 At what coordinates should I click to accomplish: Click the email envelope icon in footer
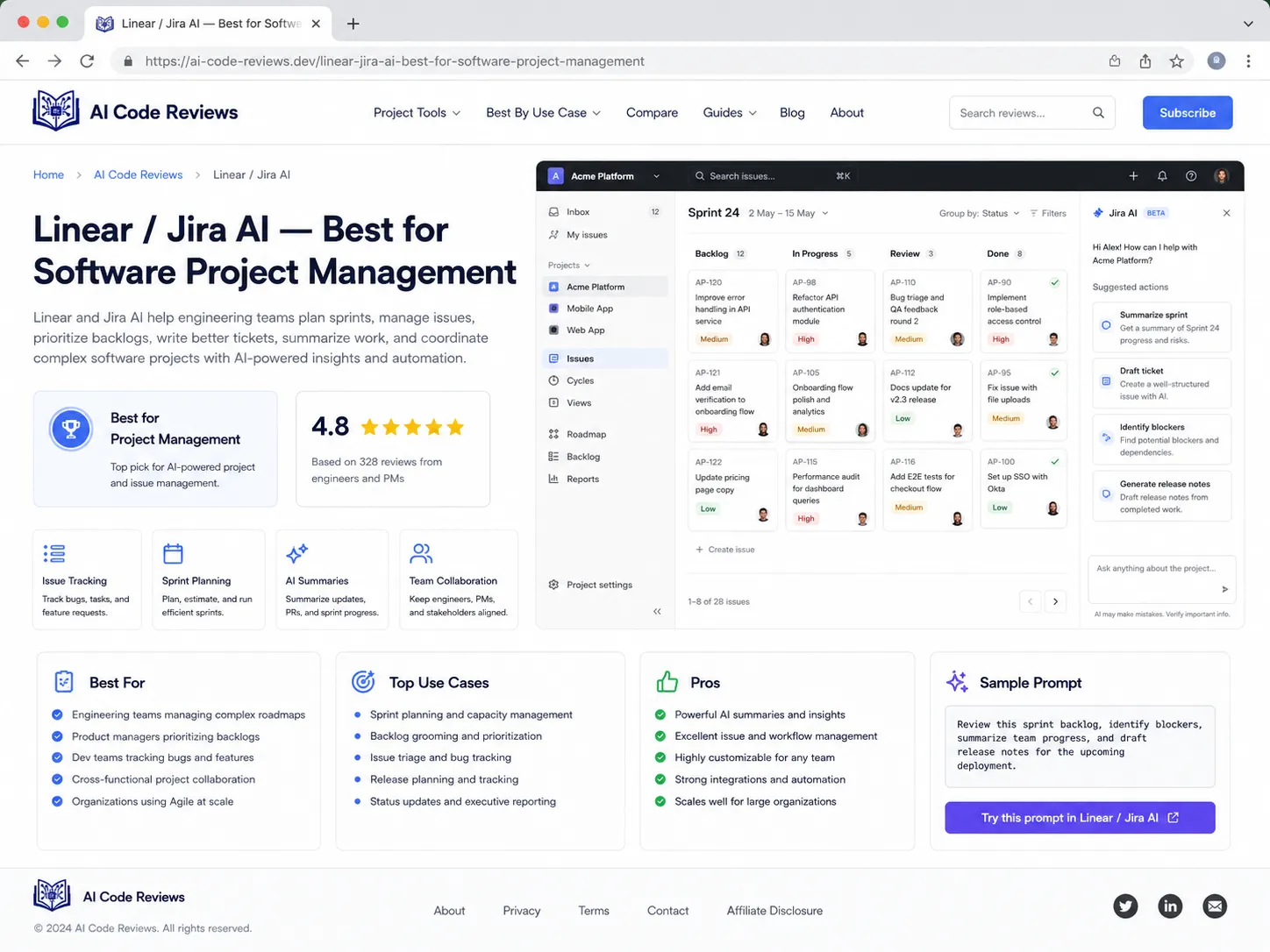pyautogui.click(x=1215, y=906)
